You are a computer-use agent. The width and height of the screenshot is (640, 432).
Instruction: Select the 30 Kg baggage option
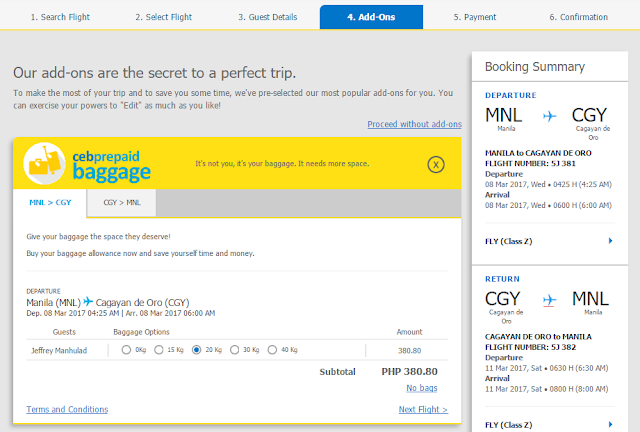[x=234, y=350]
